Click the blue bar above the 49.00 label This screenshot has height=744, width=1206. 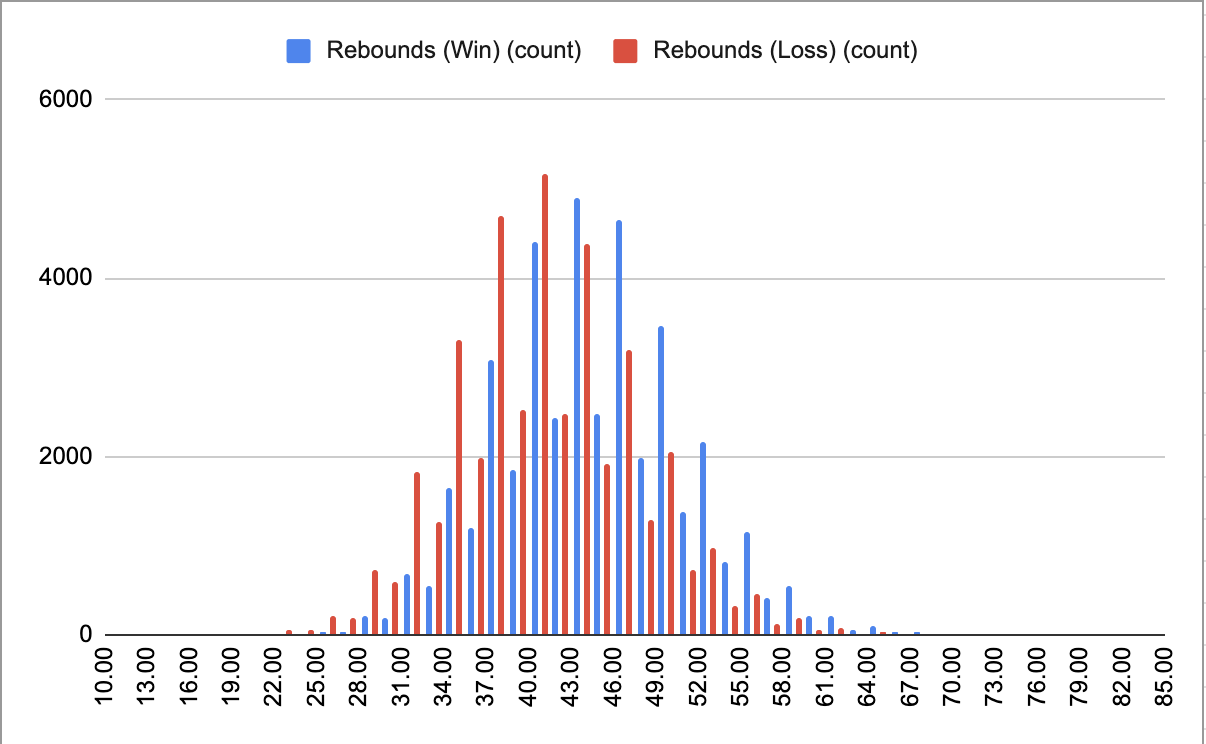661,481
